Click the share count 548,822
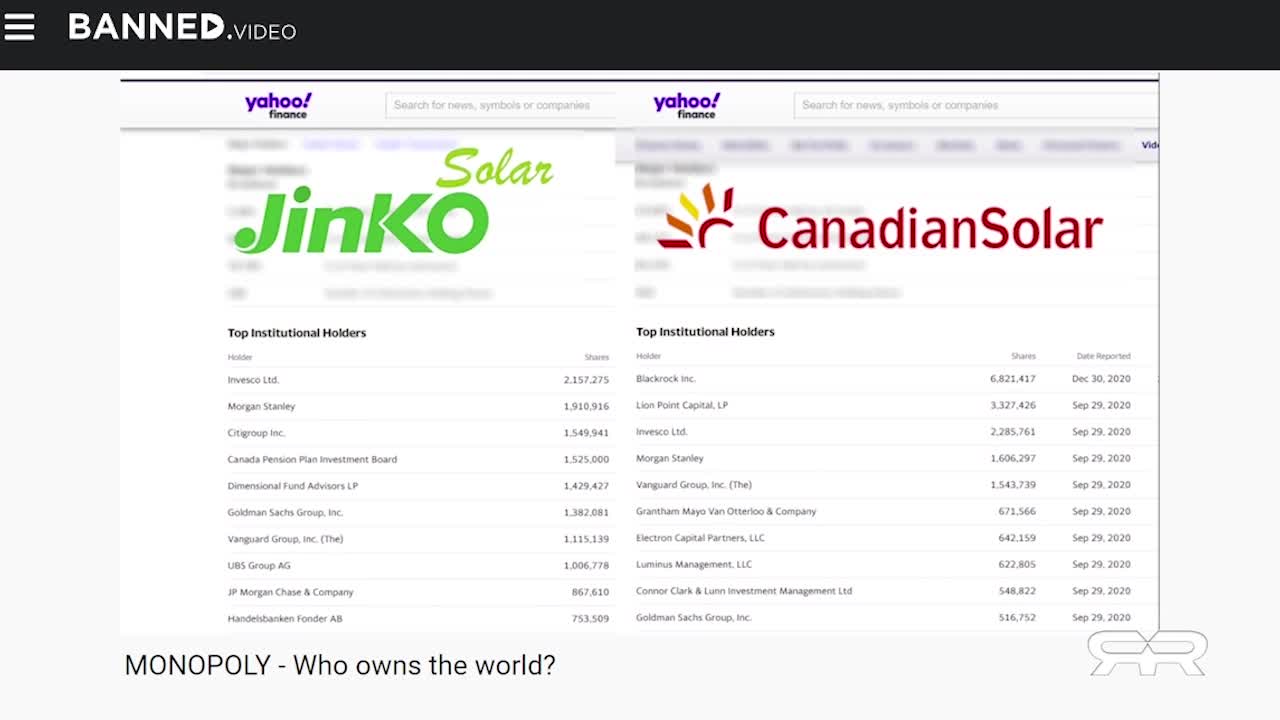Image resolution: width=1280 pixels, height=720 pixels. point(1017,591)
